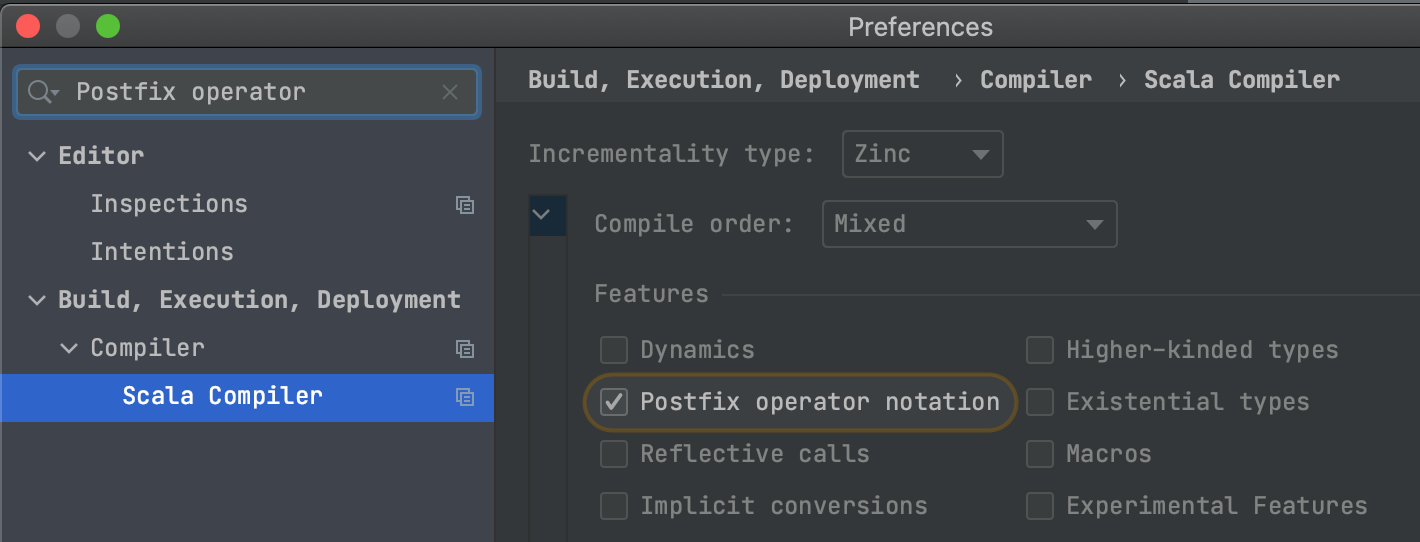This screenshot has height=542, width=1420.
Task: Focus the settings search input field
Action: [x=247, y=92]
